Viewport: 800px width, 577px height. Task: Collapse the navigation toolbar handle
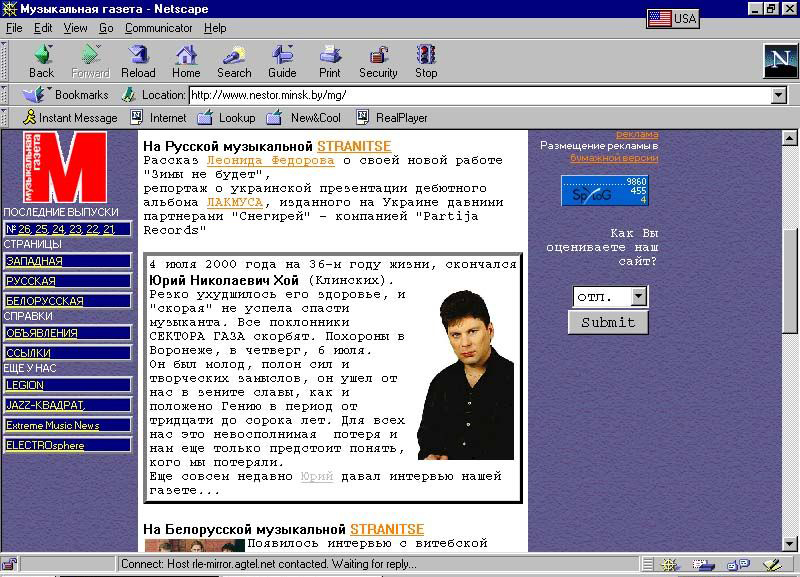(x=4, y=60)
